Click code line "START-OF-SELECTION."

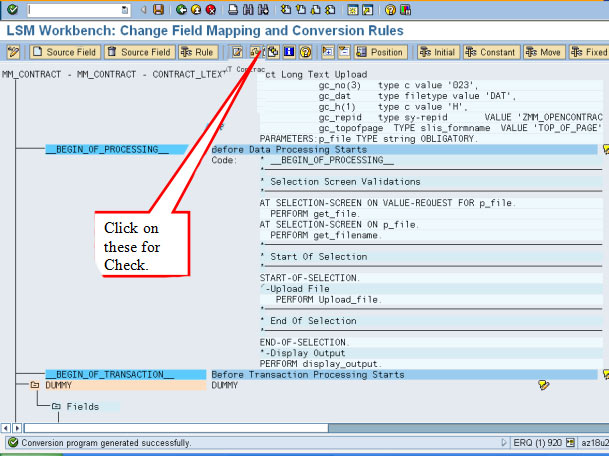pyautogui.click(x=310, y=278)
